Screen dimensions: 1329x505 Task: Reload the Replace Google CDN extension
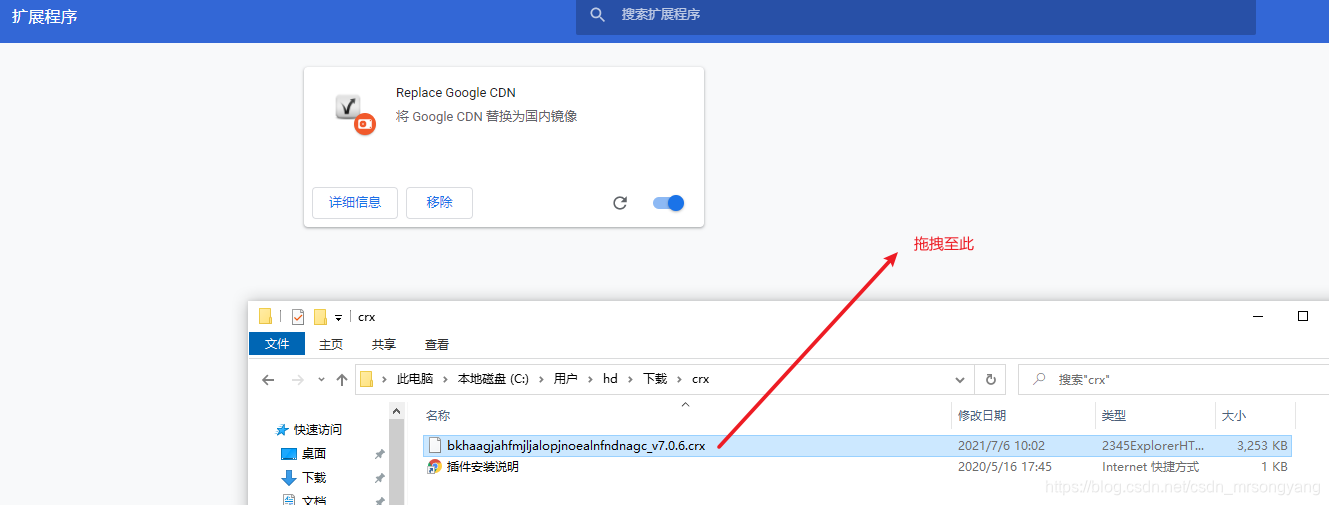coord(620,203)
